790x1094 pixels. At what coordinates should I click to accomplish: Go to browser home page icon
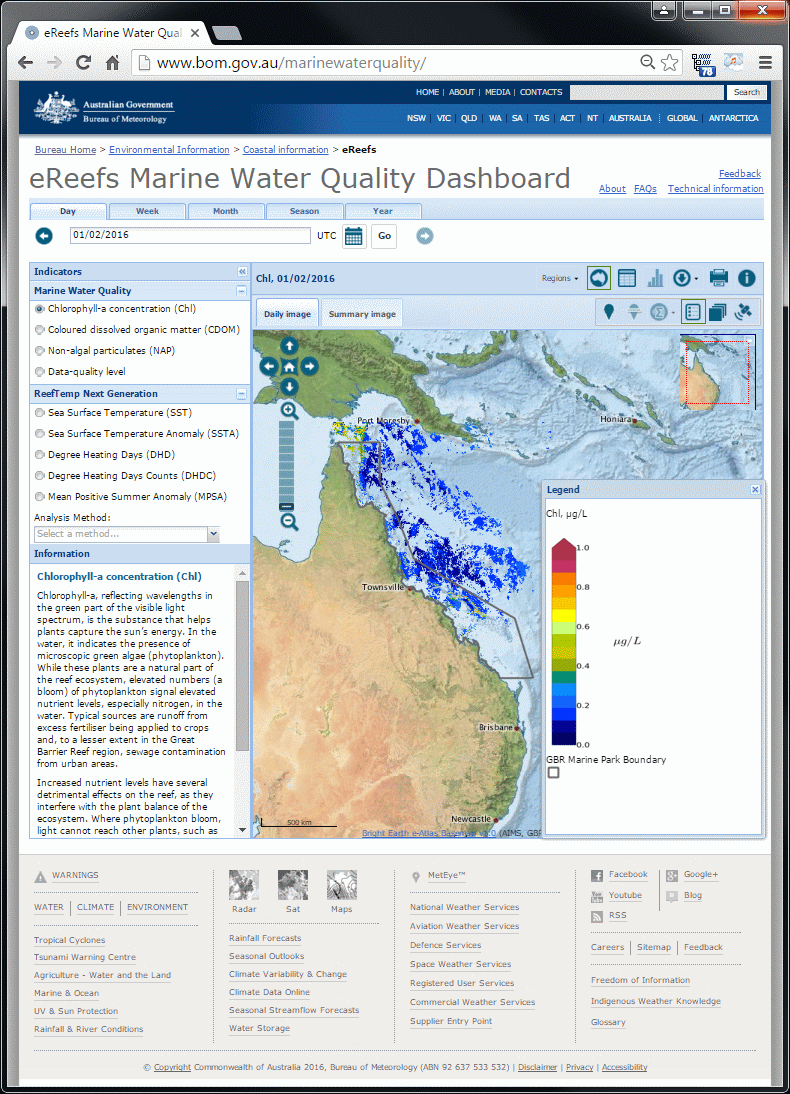point(112,62)
